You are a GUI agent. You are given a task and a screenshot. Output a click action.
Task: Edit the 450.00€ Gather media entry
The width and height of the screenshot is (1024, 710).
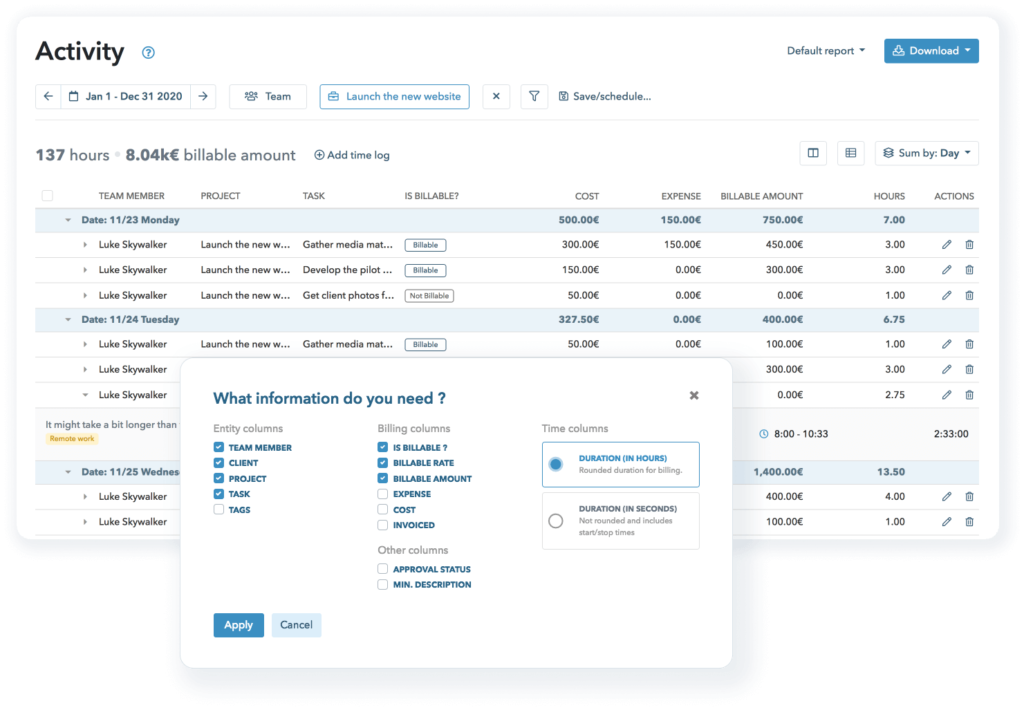[x=946, y=244]
